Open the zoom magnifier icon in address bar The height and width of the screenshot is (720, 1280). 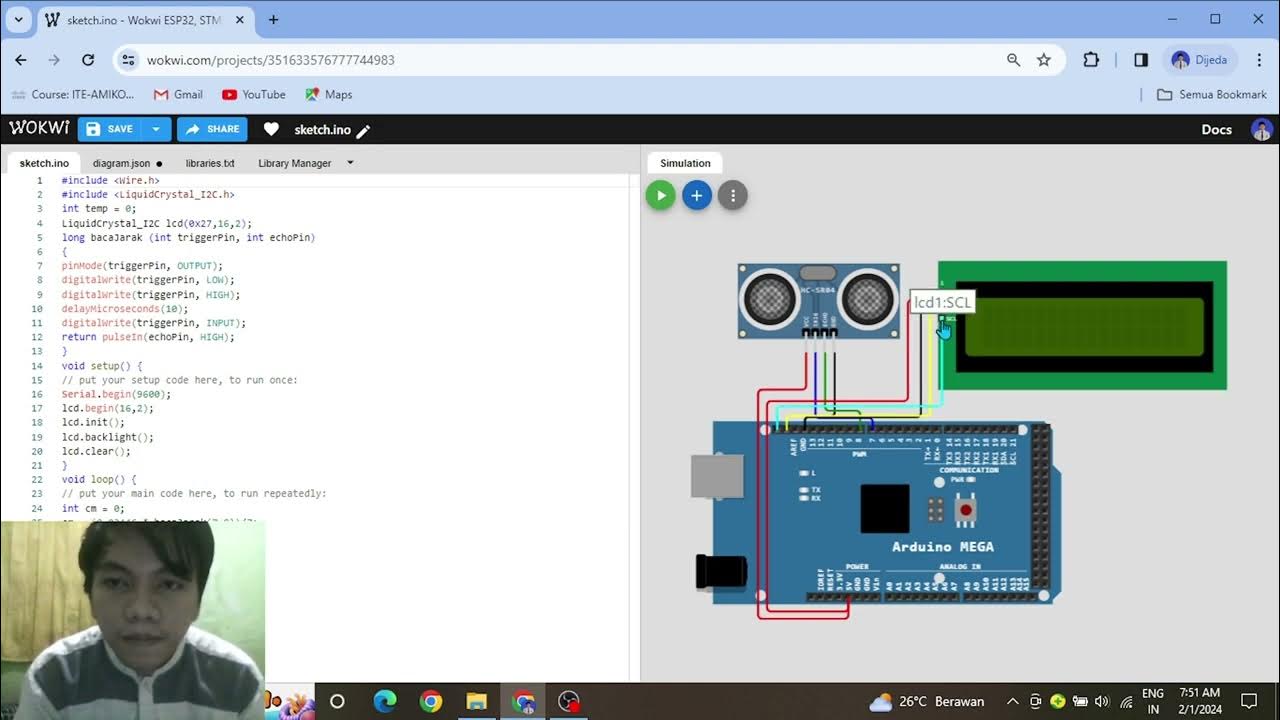click(x=1014, y=60)
